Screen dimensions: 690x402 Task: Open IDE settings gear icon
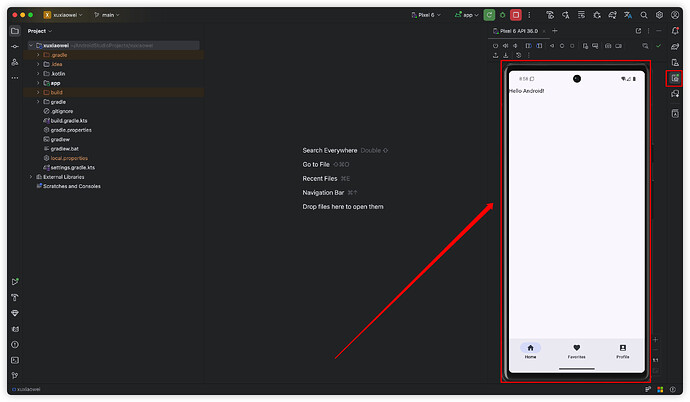[x=660, y=15]
